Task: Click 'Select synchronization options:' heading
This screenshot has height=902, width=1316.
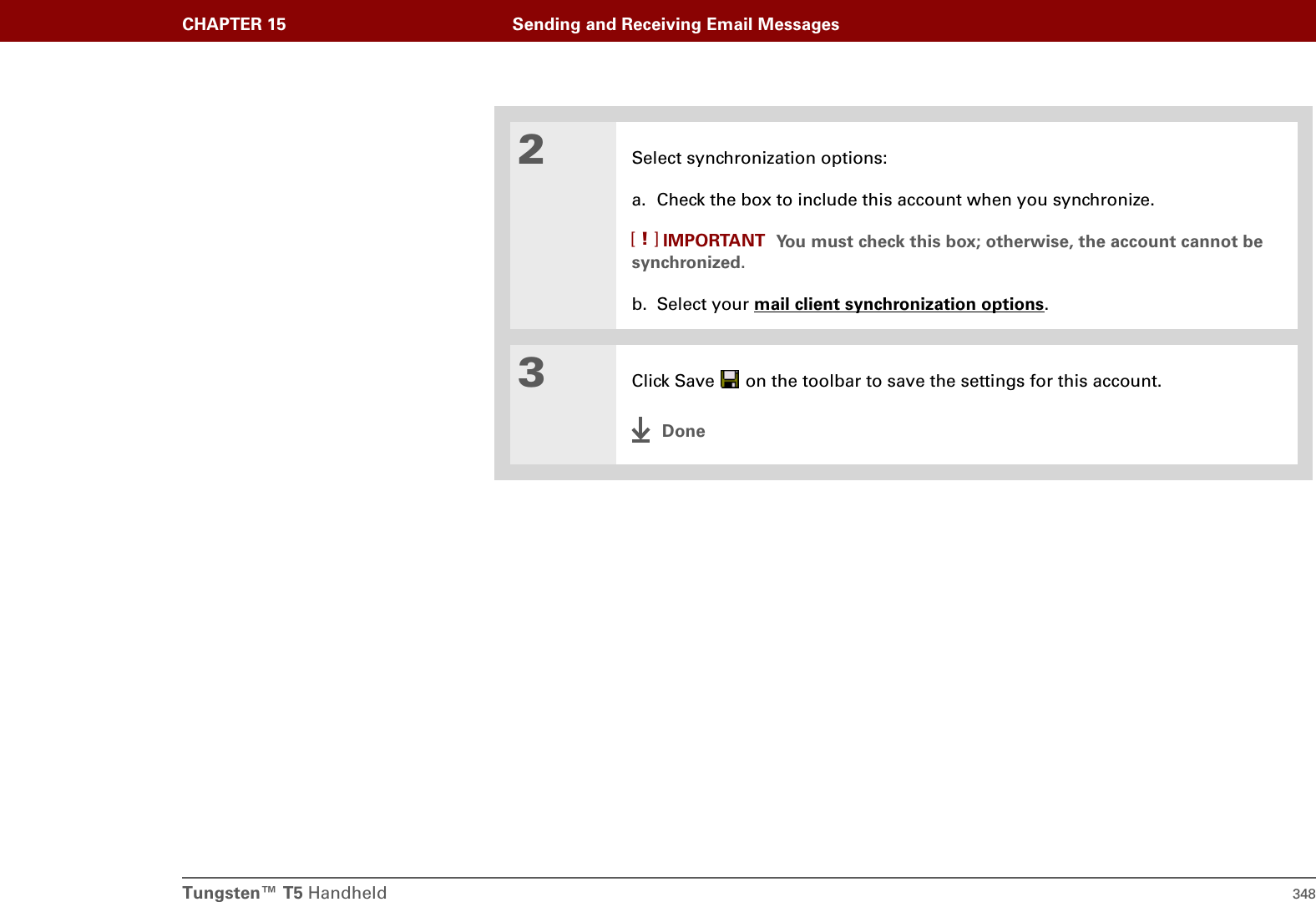Action: pos(759,158)
